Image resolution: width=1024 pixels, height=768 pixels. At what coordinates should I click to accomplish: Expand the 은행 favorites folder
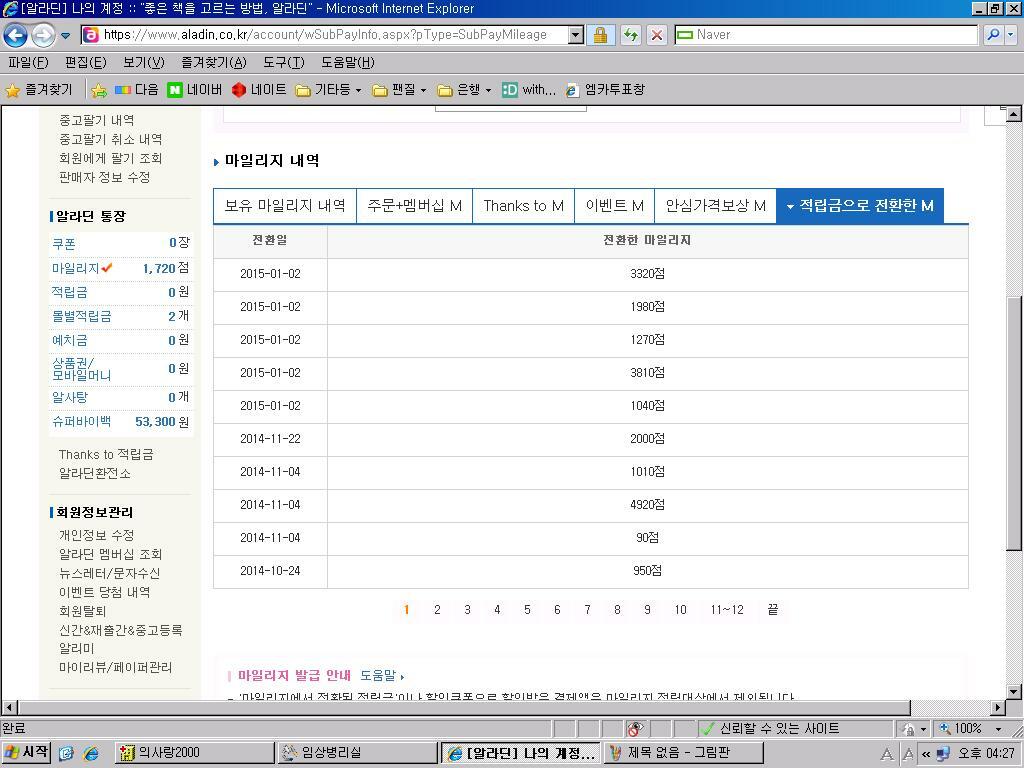464,90
